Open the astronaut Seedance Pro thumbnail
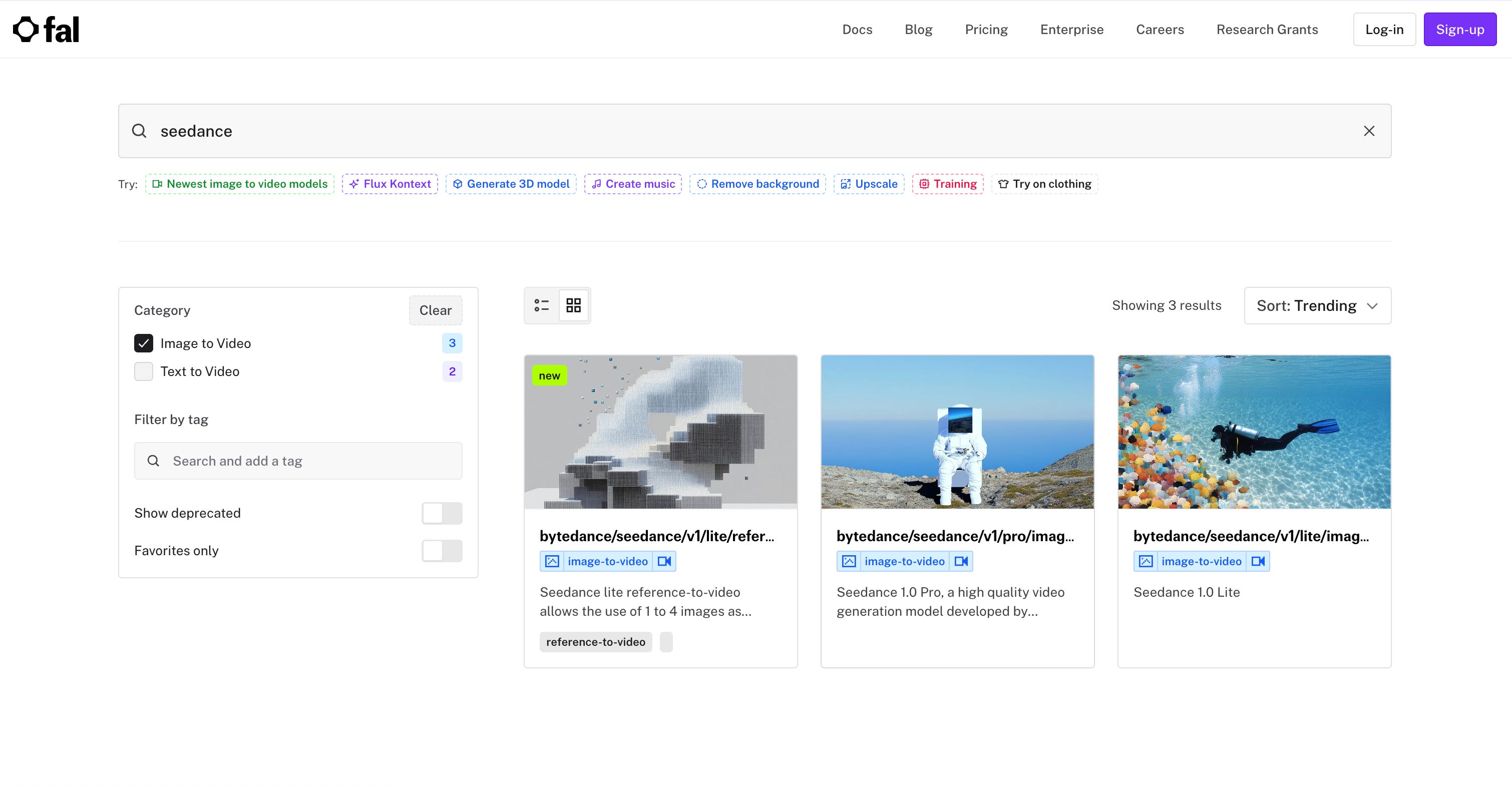This screenshot has width=1512, height=786. pyautogui.click(x=957, y=432)
